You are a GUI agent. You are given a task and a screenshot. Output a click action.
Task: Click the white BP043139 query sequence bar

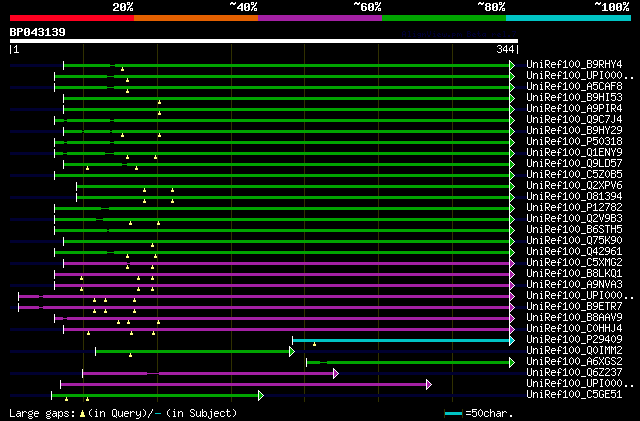tap(264, 41)
